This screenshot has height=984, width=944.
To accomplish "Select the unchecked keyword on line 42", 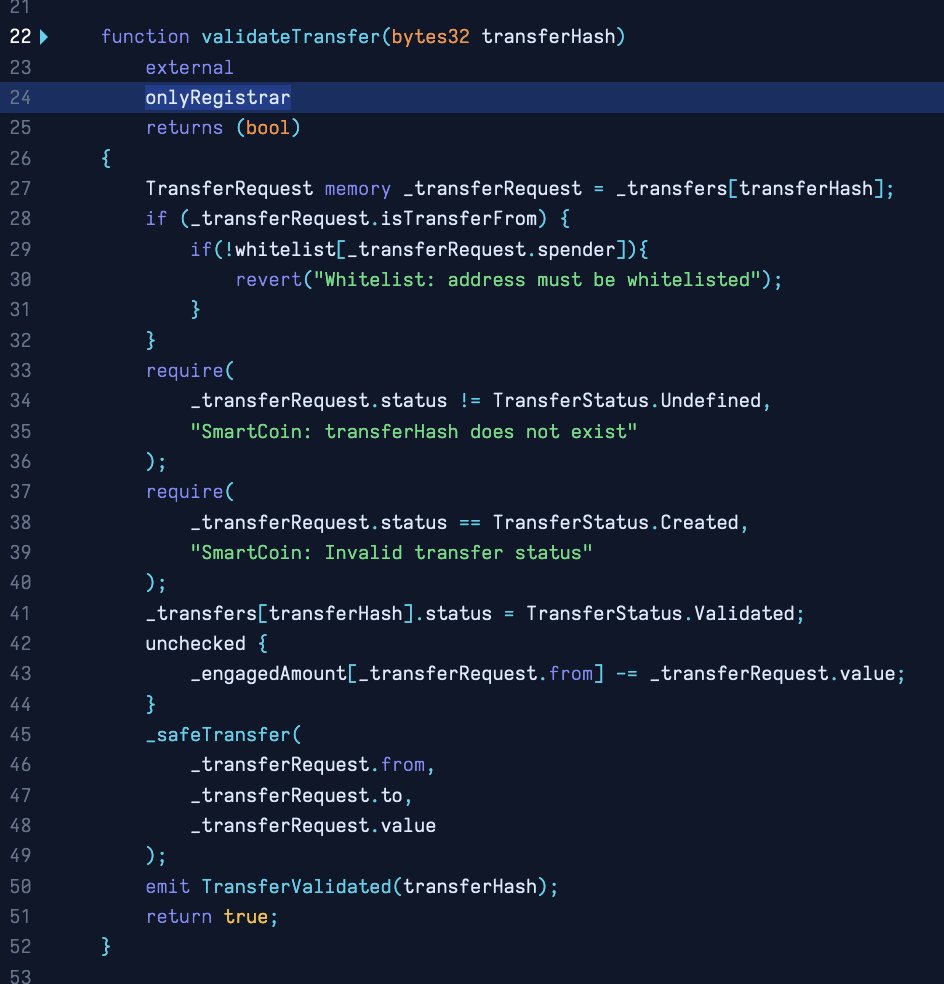I will [x=196, y=643].
